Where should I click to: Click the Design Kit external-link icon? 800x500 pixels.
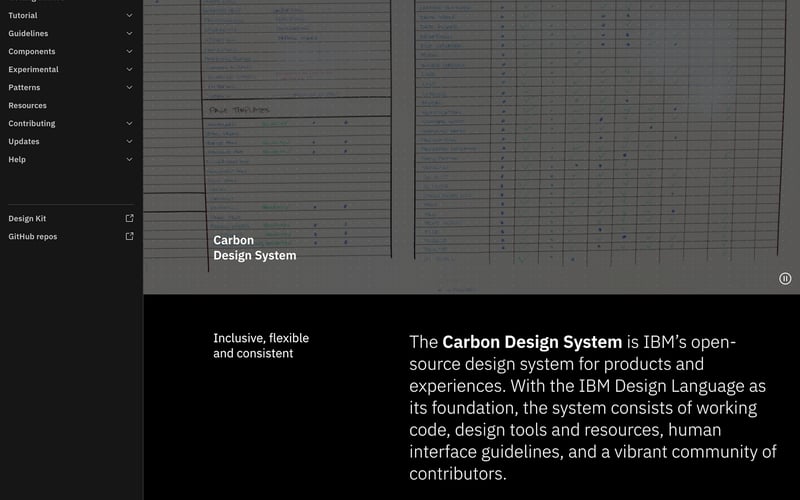[x=130, y=218]
